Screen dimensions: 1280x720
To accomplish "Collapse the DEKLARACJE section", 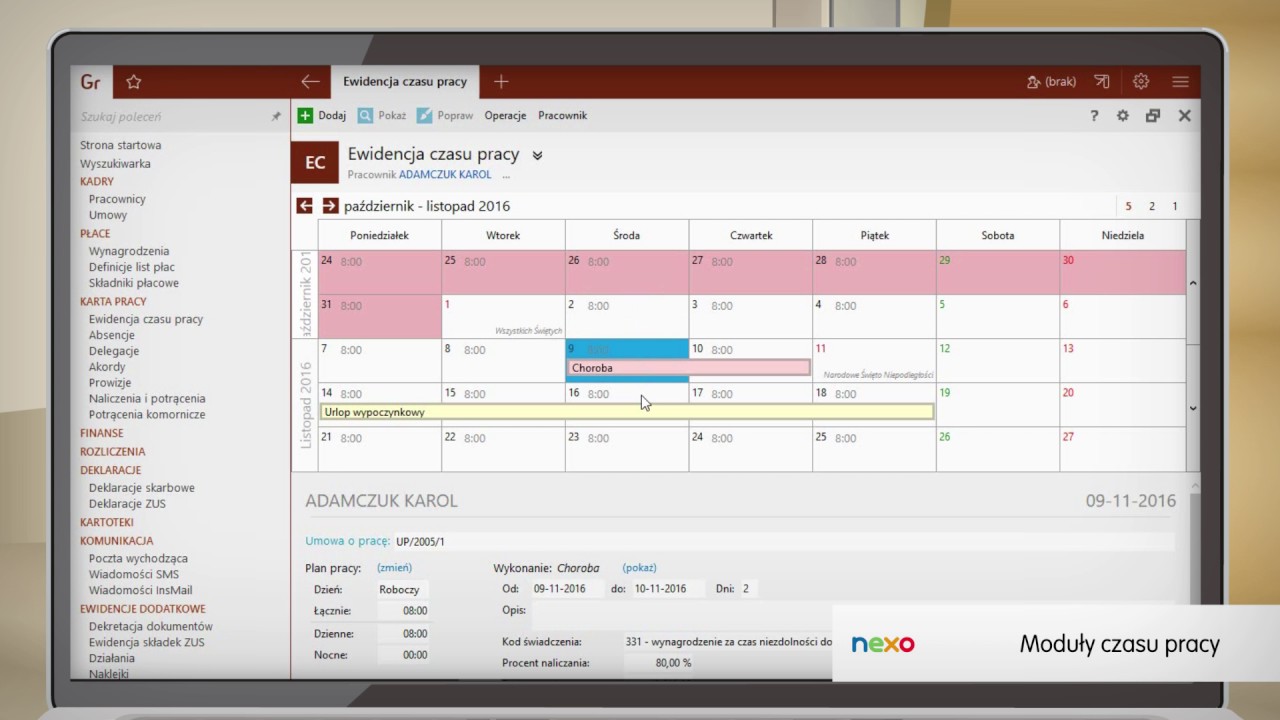I will click(110, 469).
